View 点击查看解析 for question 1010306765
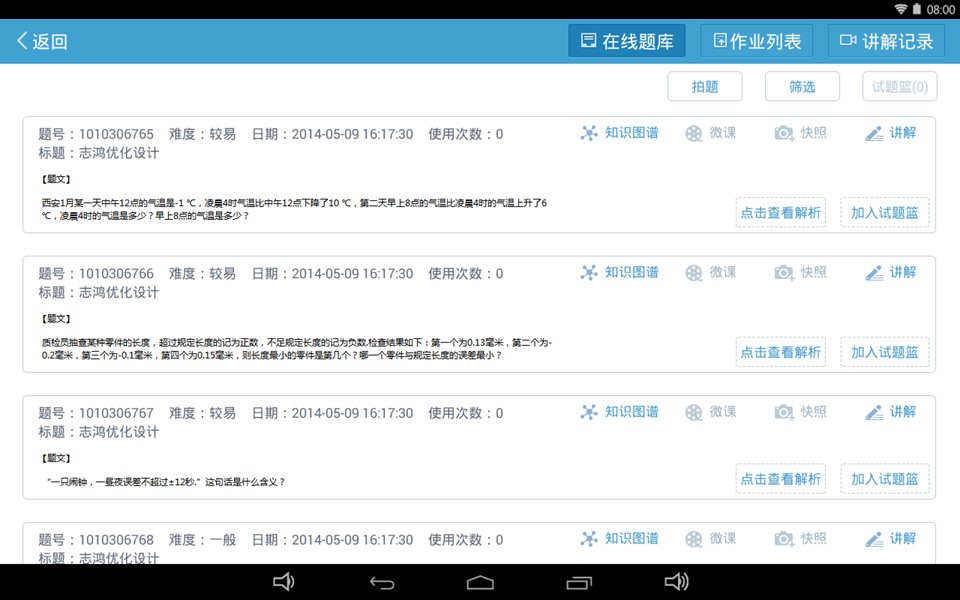 tap(780, 212)
